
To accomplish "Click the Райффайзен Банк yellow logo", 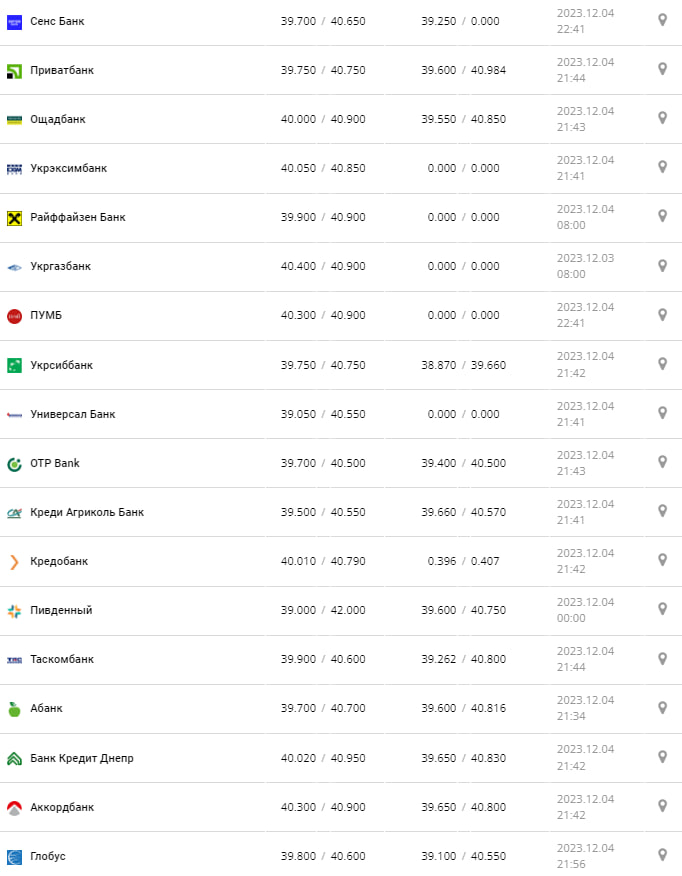I will tap(14, 218).
